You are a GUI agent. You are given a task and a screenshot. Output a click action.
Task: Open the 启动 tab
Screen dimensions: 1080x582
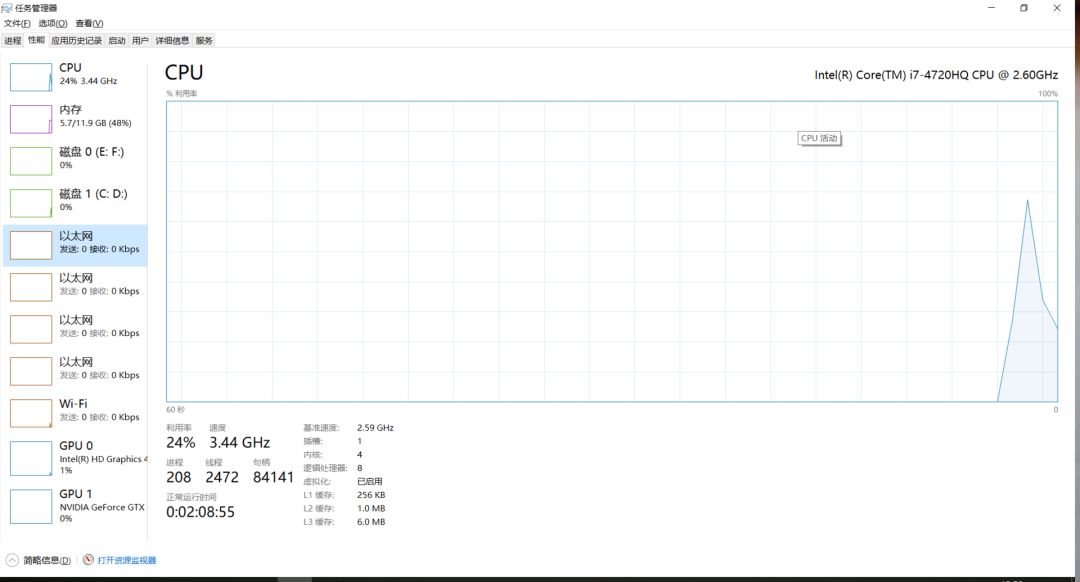[x=117, y=41]
